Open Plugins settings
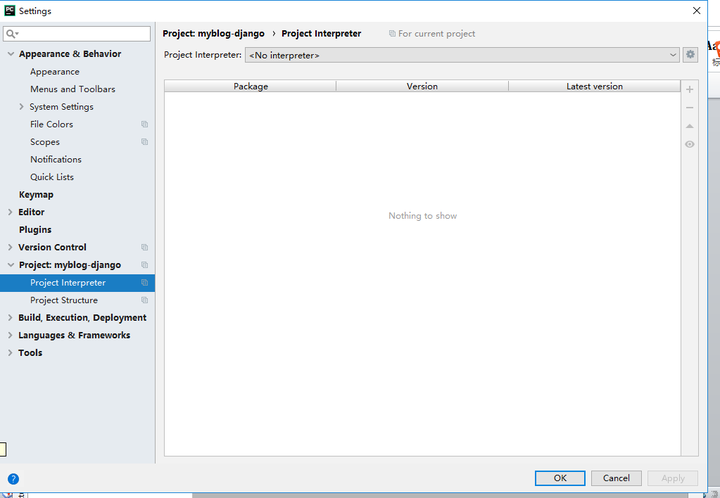Image resolution: width=720 pixels, height=498 pixels. 35,229
